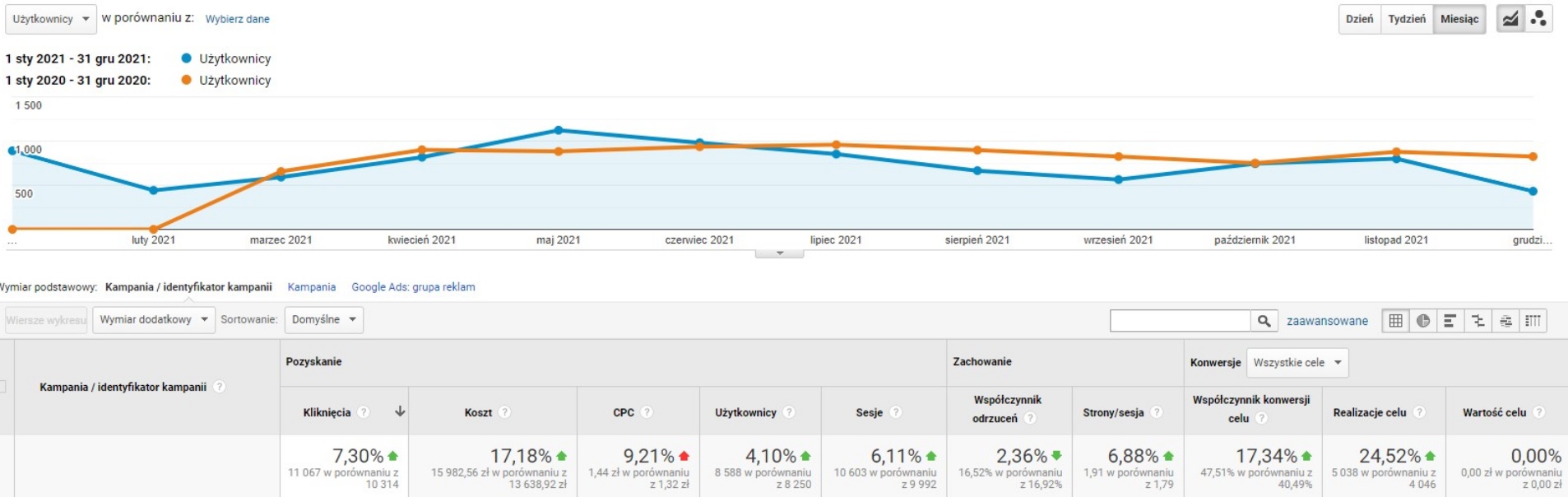Click the 24,52% Realizacje celu change value

coord(1389,456)
